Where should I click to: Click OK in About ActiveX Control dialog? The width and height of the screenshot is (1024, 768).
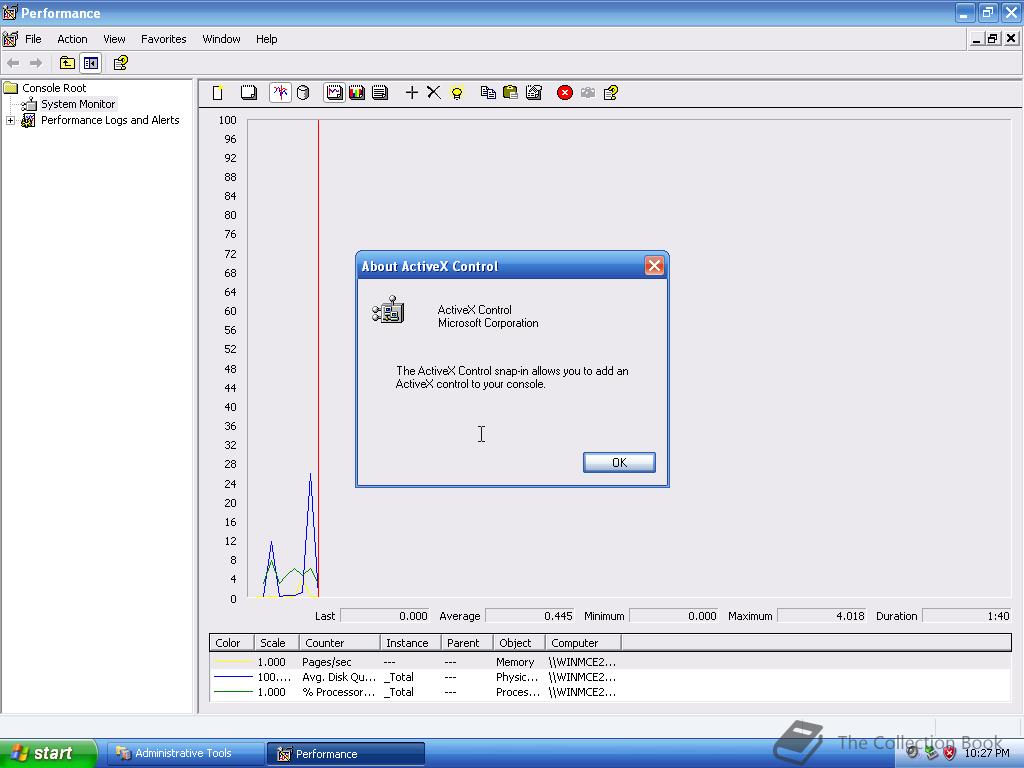pyautogui.click(x=619, y=462)
